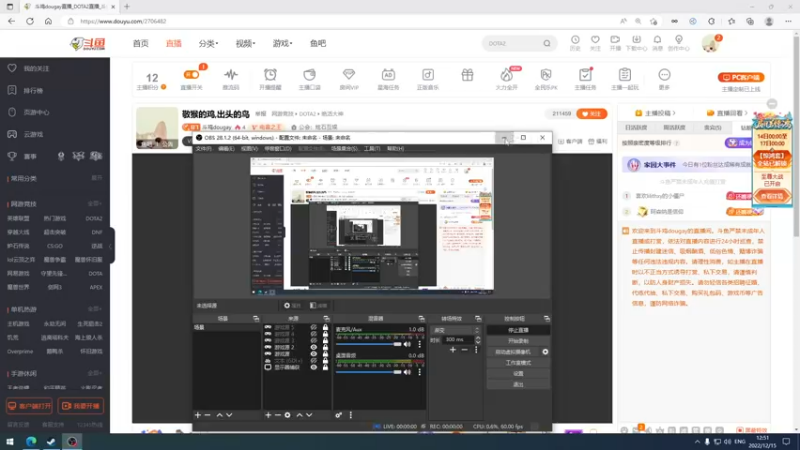The image size is (800, 450).
Task: Click the orange PC客户端 button
Action: click(x=741, y=78)
